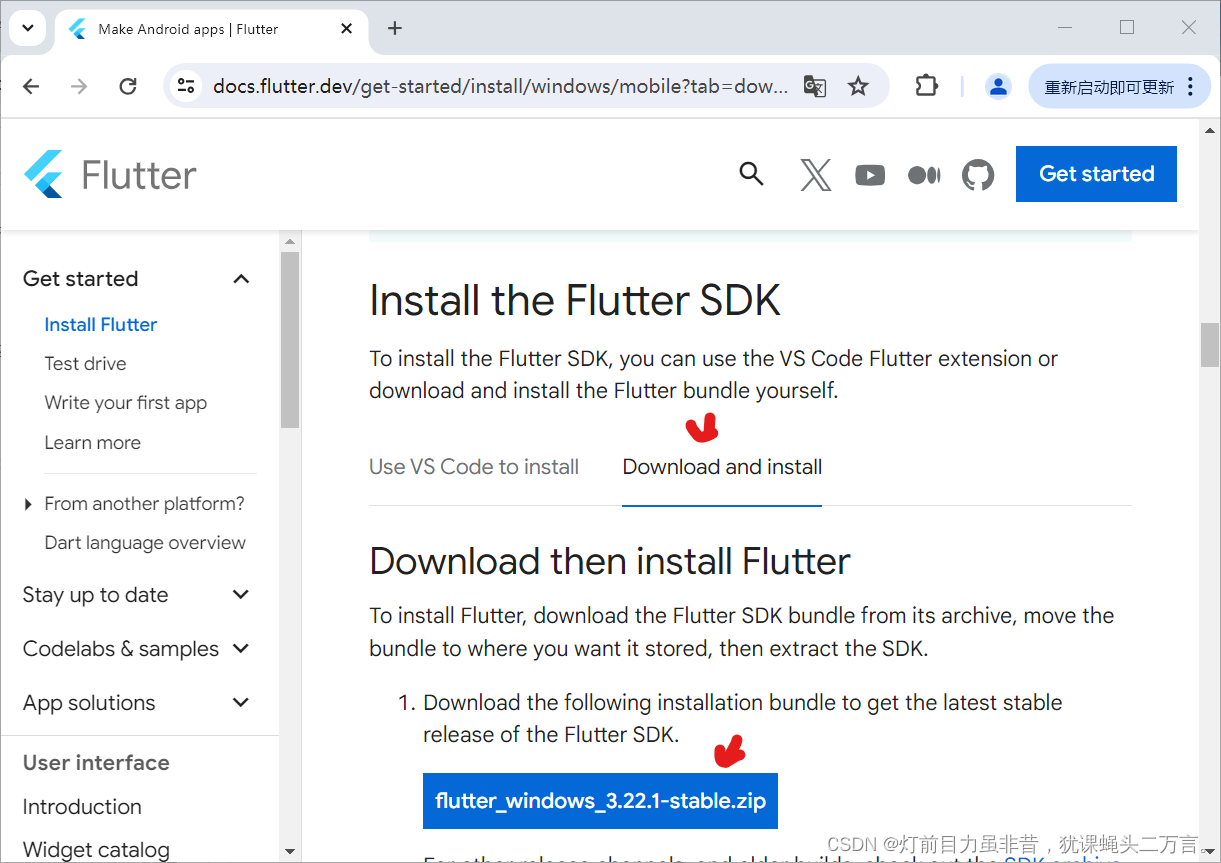The width and height of the screenshot is (1221, 863).
Task: Click the main page scrollbar thumb
Action: (x=1210, y=345)
